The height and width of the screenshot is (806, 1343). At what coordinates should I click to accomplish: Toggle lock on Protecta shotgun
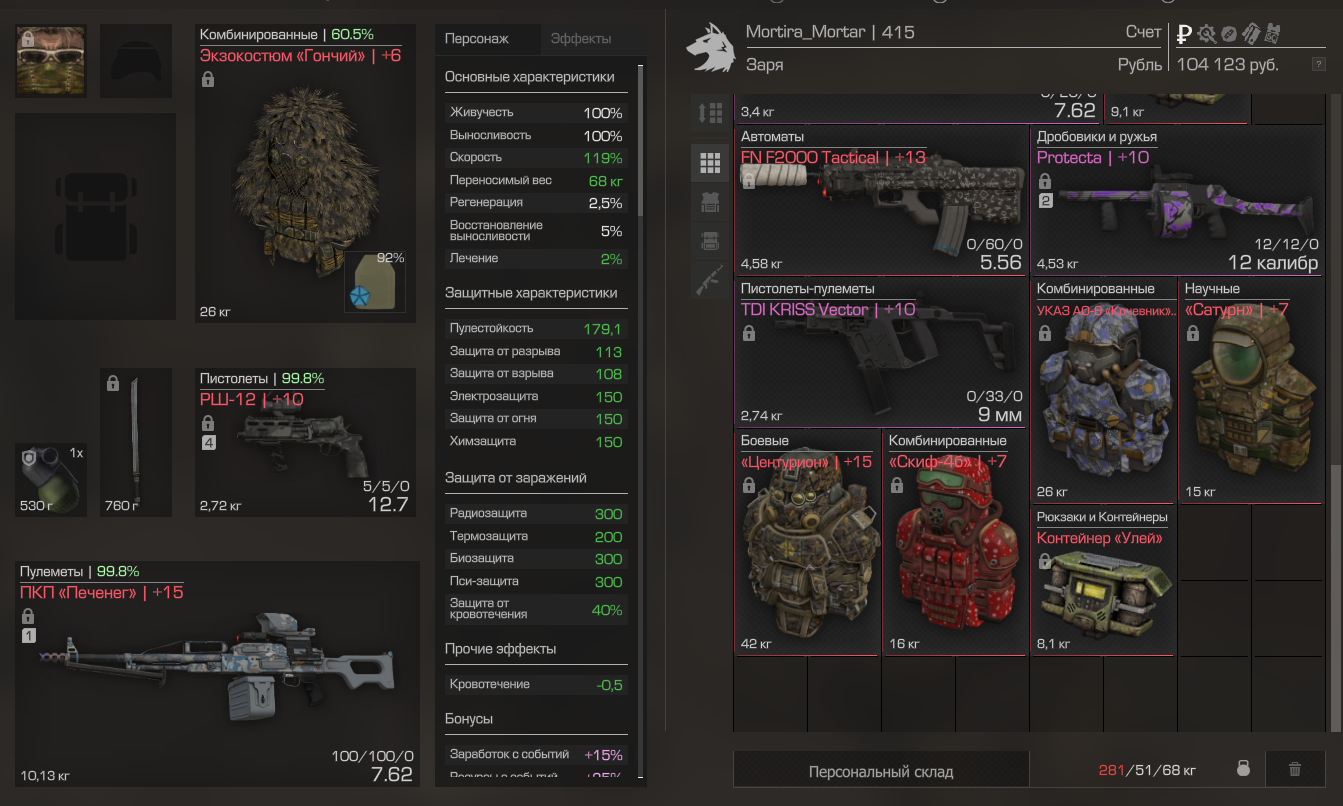click(1044, 181)
